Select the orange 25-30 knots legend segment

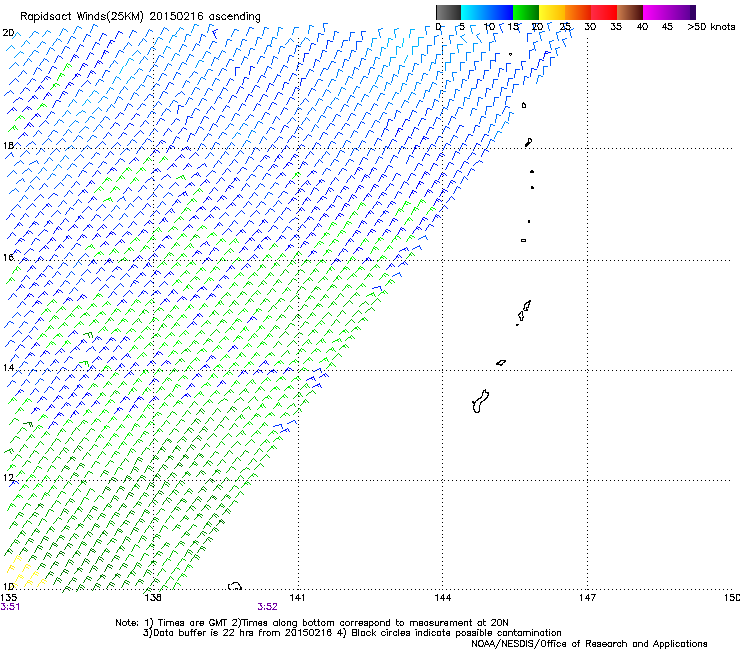[x=578, y=12]
